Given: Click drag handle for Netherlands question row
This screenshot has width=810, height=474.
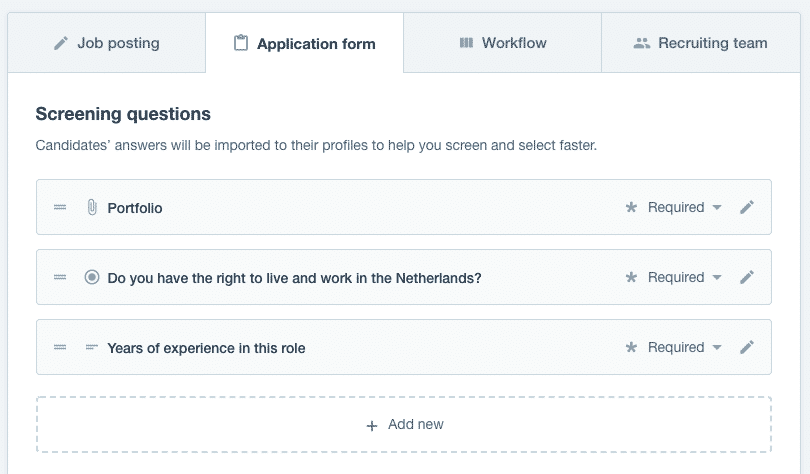Looking at the screenshot, I should (60, 278).
